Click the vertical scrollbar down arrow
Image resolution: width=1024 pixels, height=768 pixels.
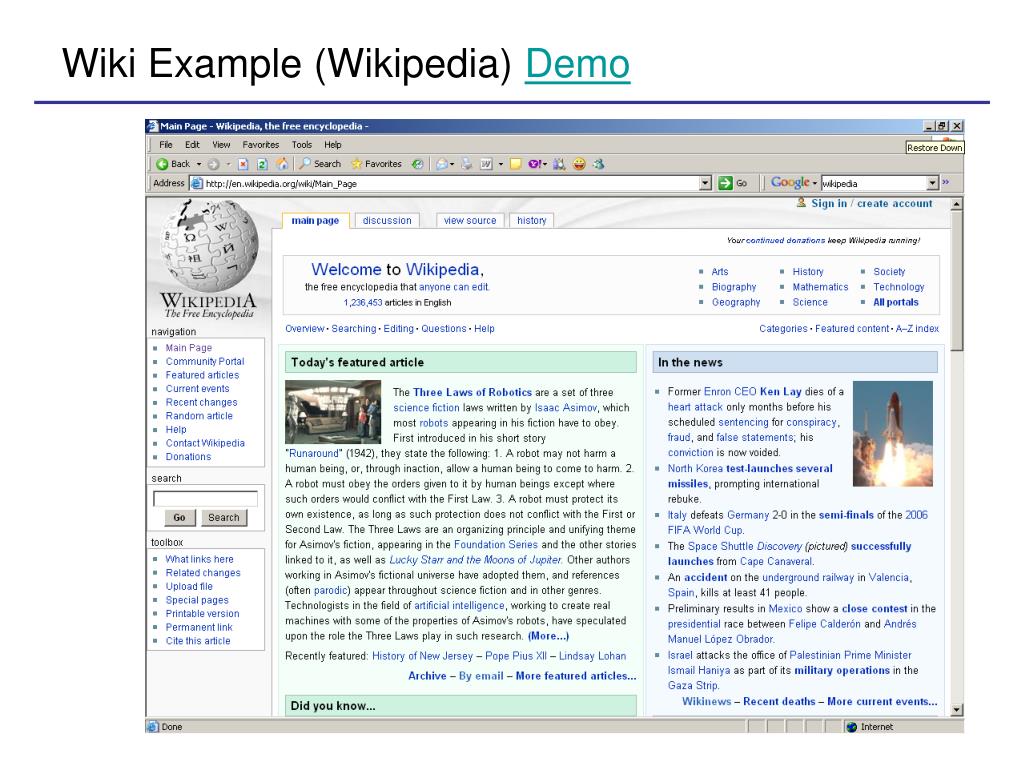(957, 710)
